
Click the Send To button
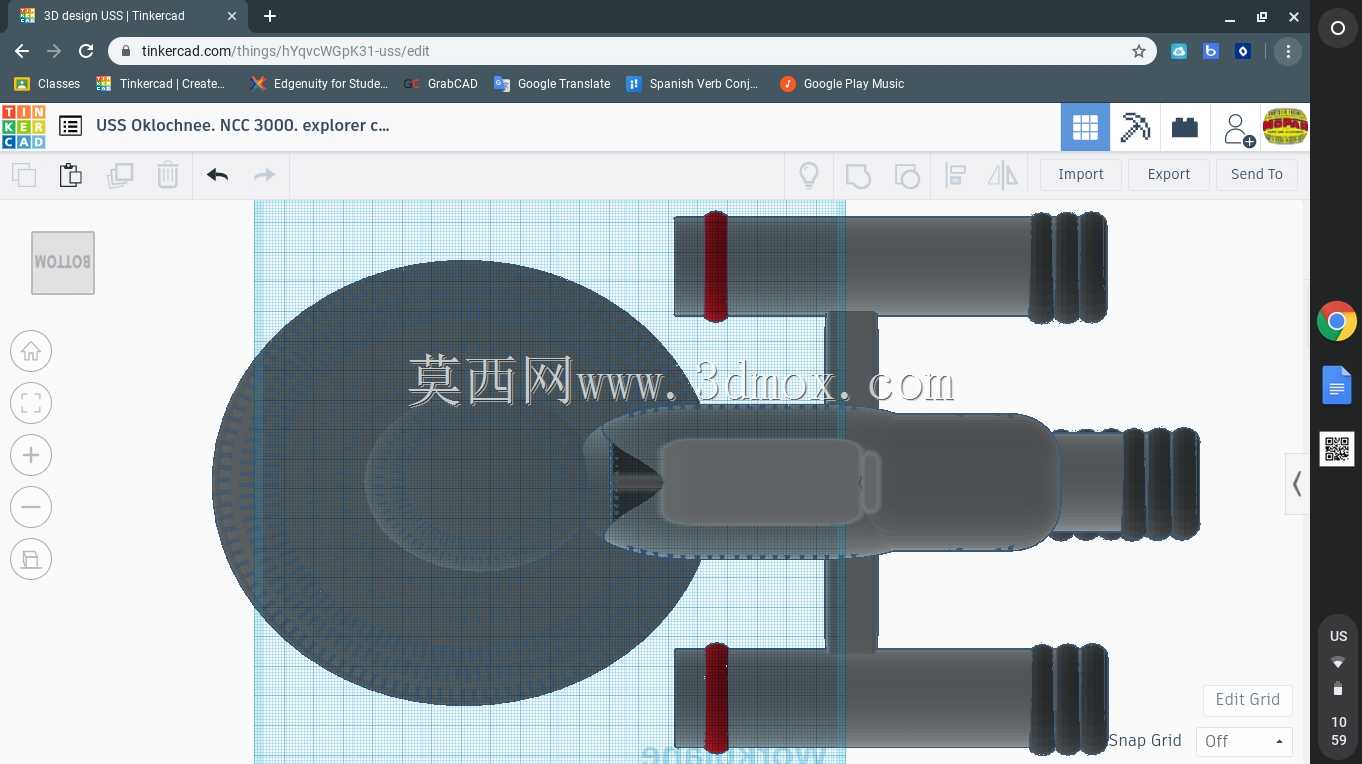[1257, 174]
